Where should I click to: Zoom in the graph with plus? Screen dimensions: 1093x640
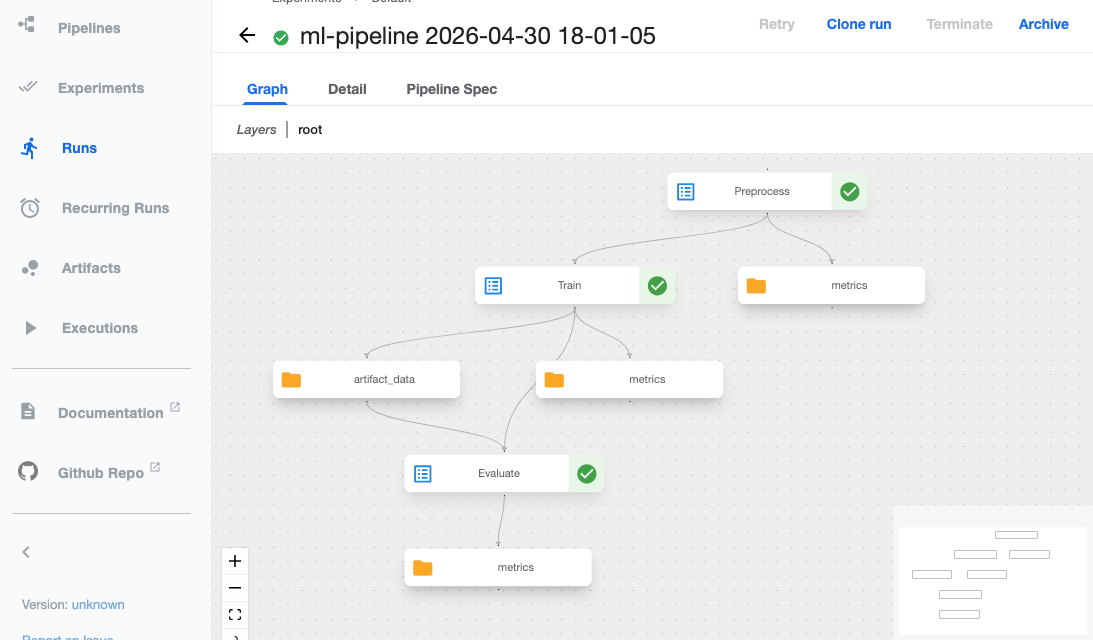tap(235, 561)
